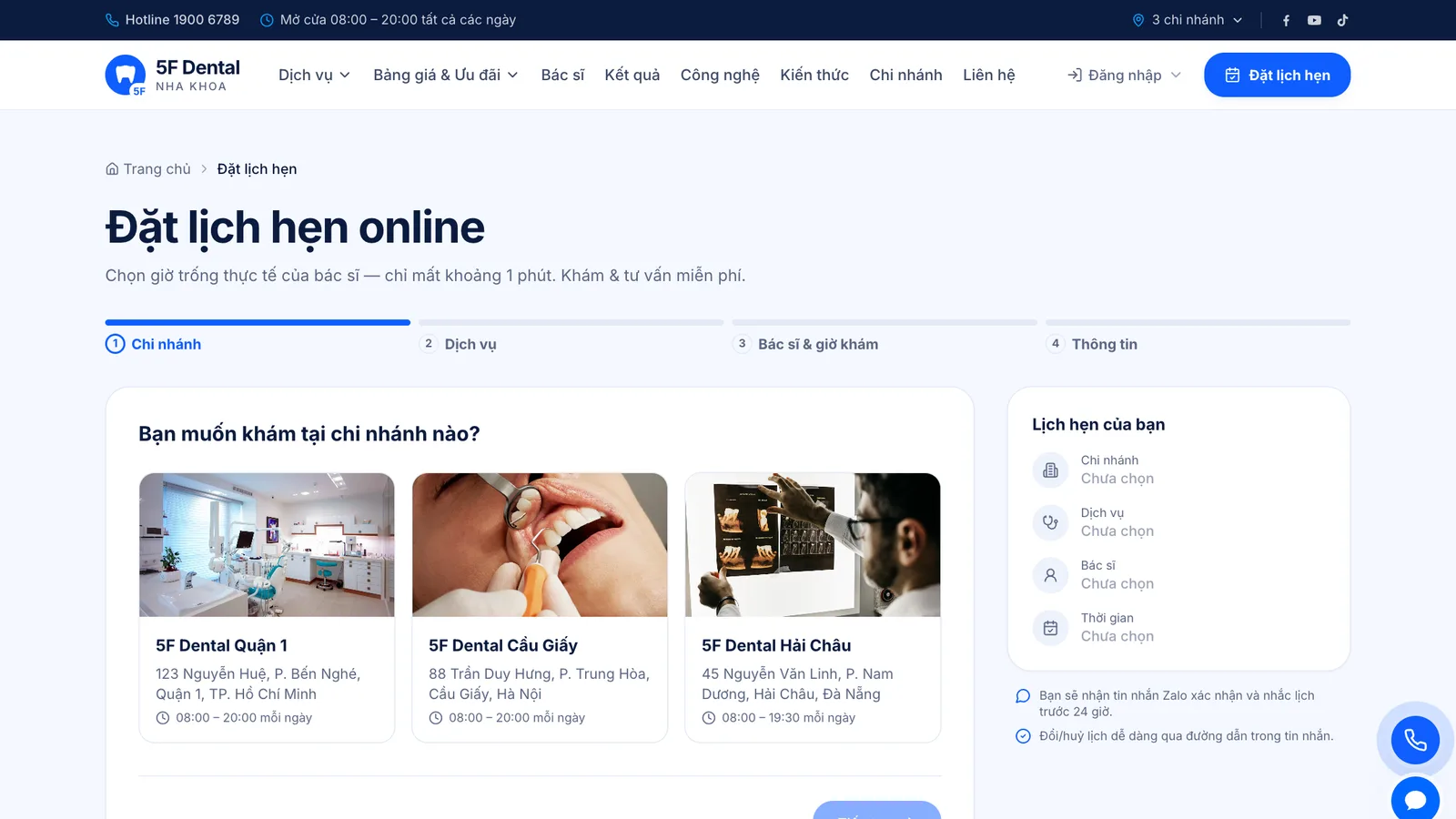
Task: Open the Dịch vụ dropdown menu
Action: point(314,75)
